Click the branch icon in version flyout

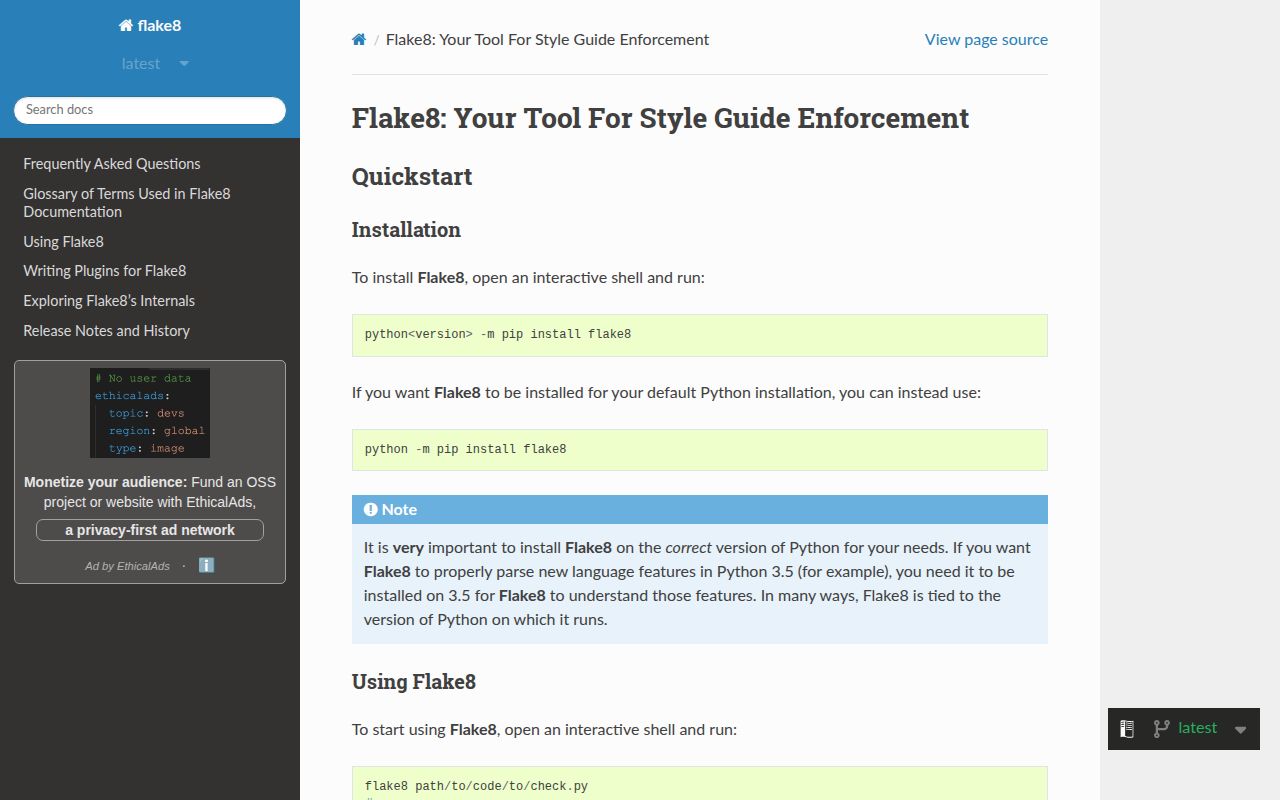click(x=1161, y=729)
